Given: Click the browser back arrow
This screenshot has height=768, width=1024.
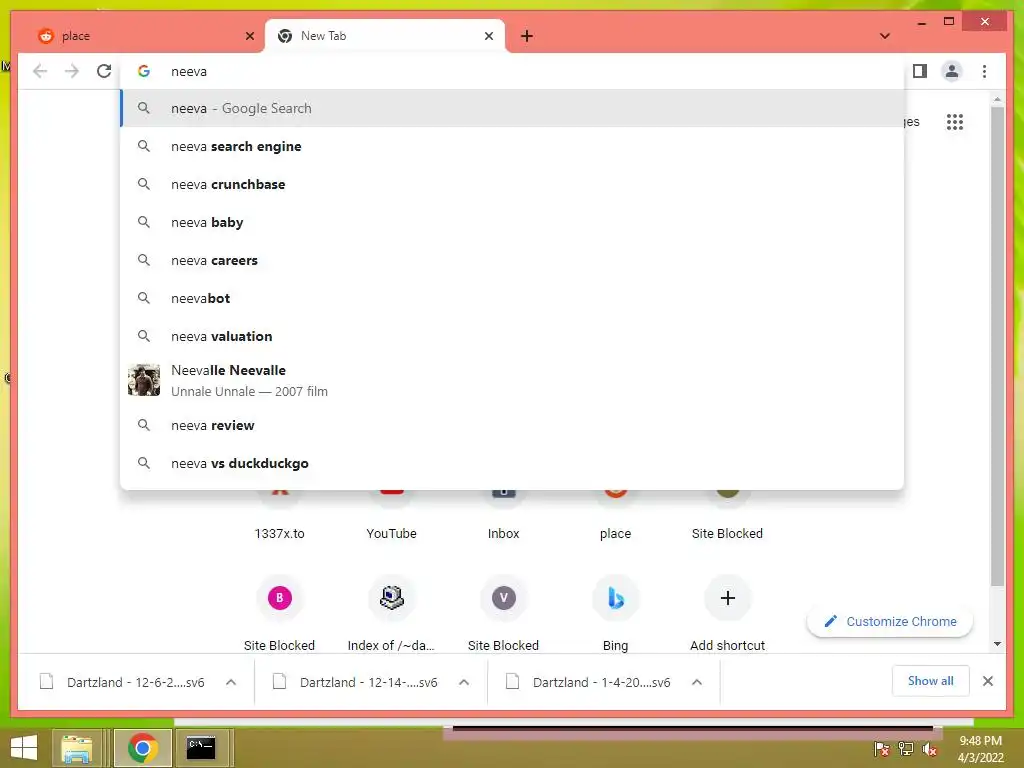Looking at the screenshot, I should click(40, 71).
